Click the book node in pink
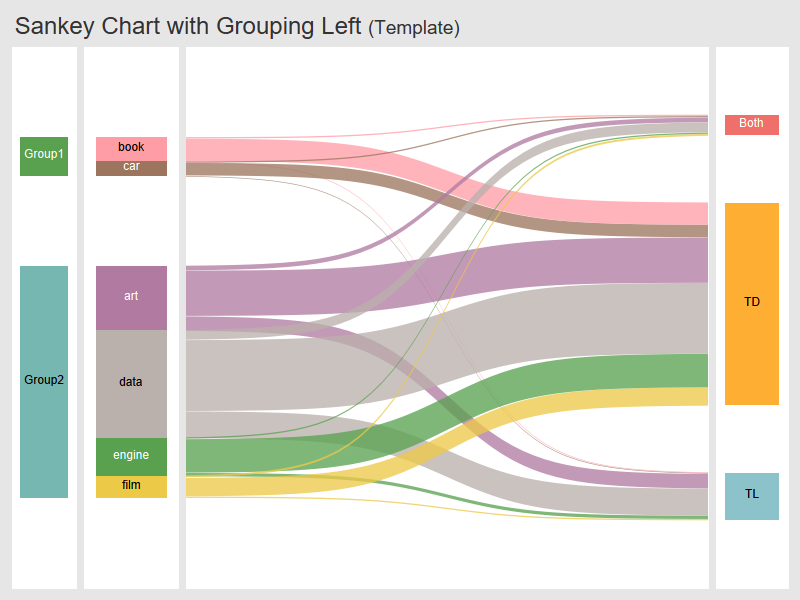The height and width of the screenshot is (600, 800). coord(131,146)
